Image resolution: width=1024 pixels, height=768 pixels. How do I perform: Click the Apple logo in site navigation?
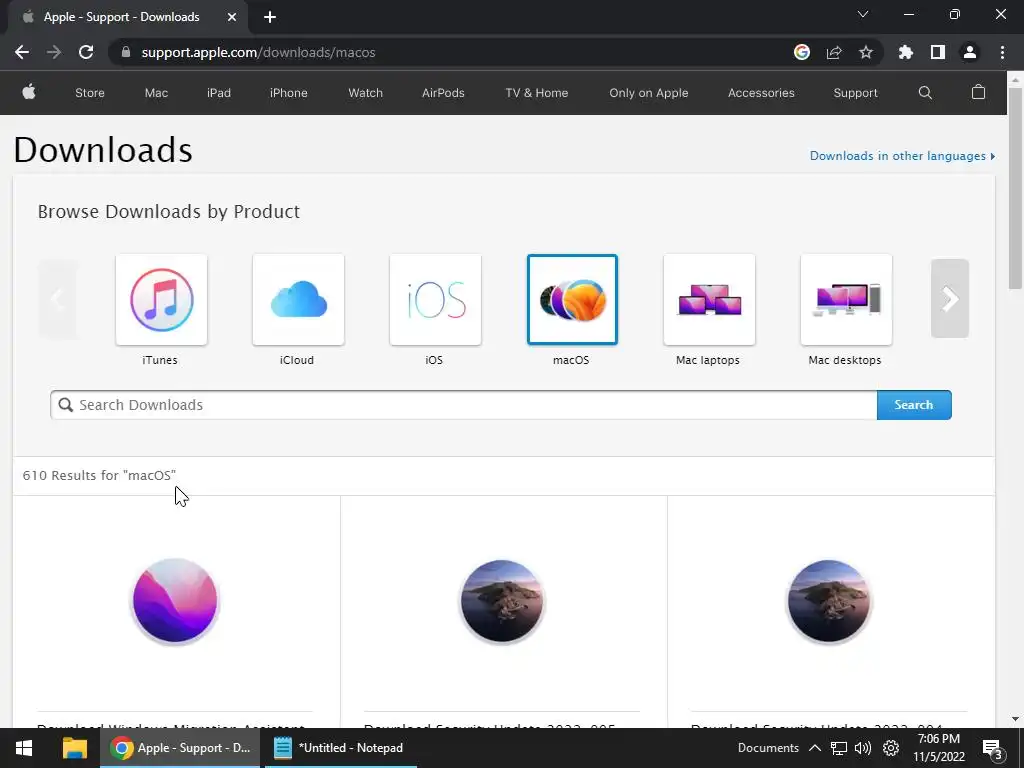29,93
